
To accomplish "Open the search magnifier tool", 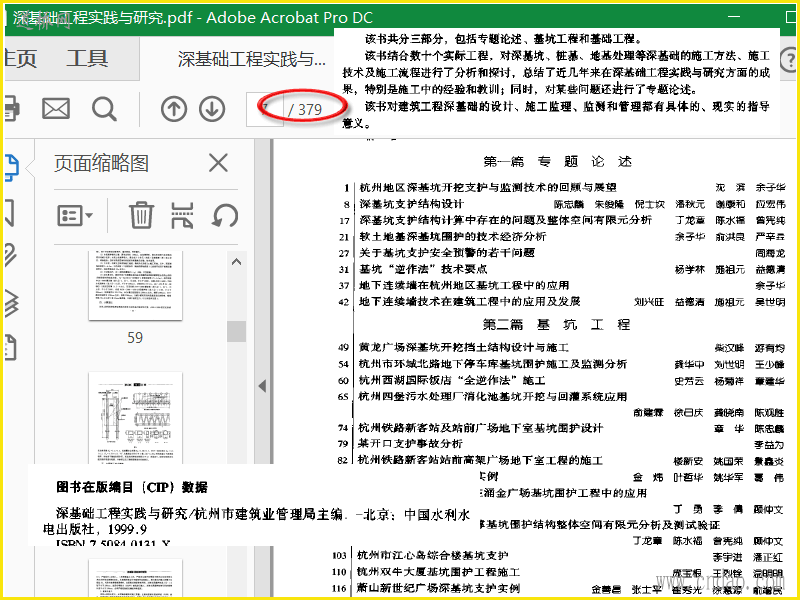I will [x=104, y=109].
